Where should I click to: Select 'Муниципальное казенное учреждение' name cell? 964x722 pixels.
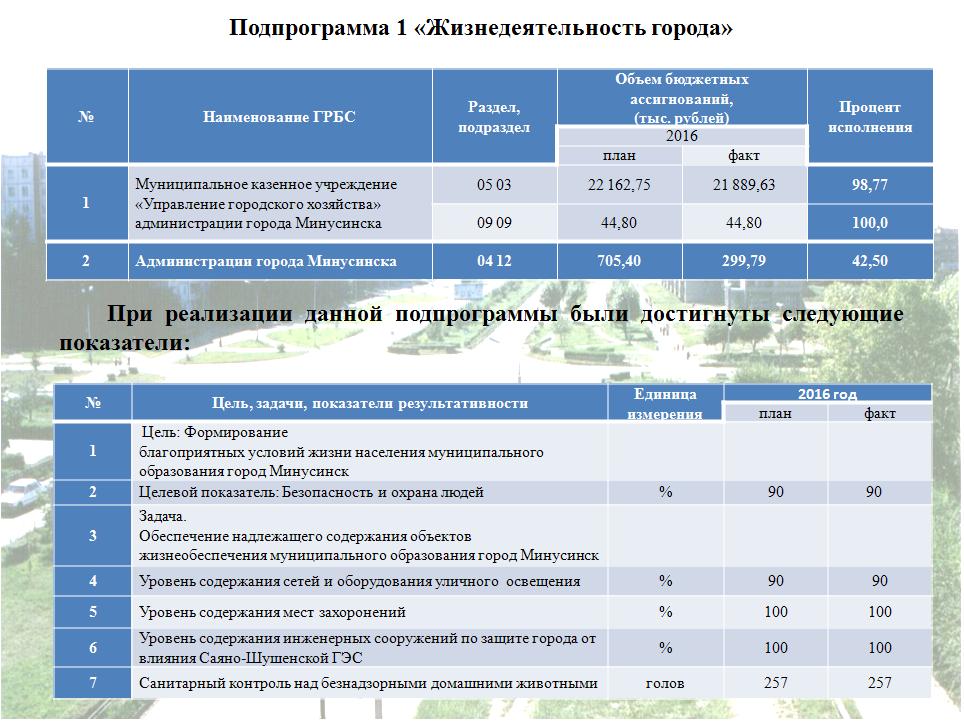point(280,203)
